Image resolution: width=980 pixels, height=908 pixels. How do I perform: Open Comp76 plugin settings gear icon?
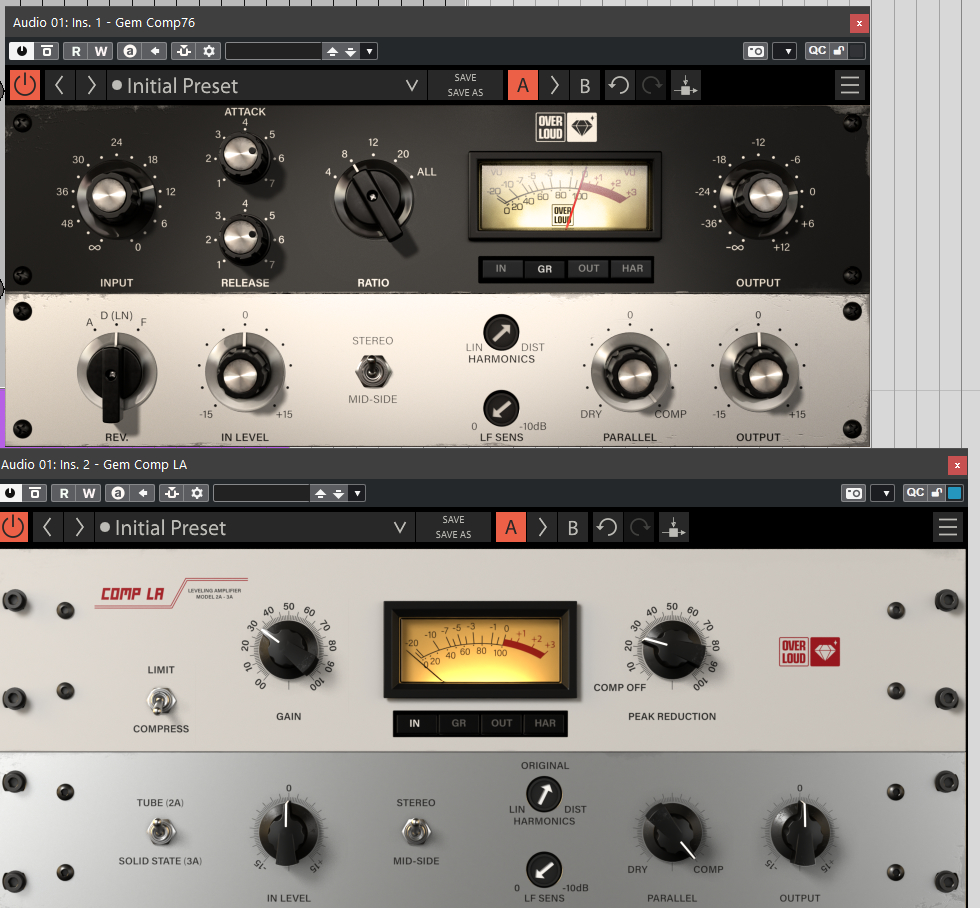[x=209, y=51]
